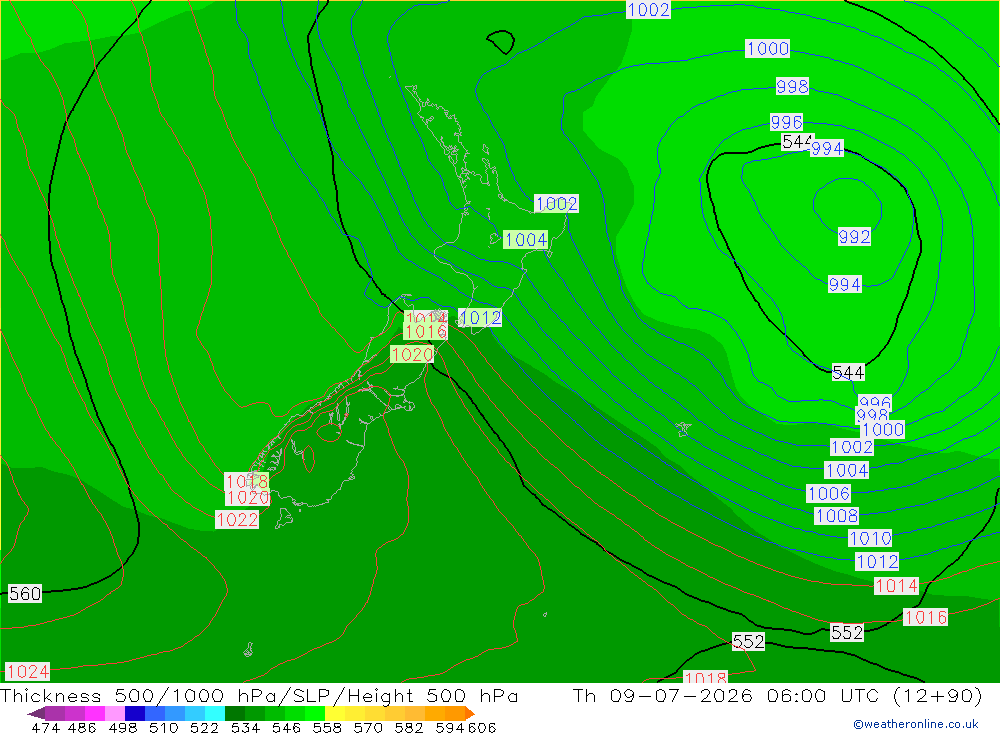Click the 1016 label with green background
The image size is (1000, 733).
pos(425,332)
